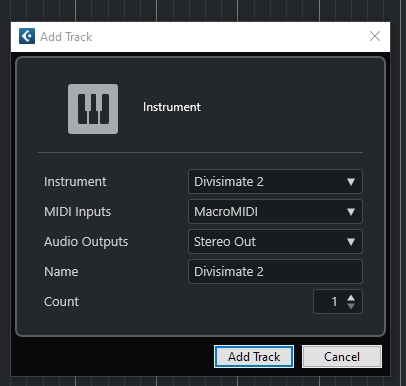Click the Instrument track type label

pyautogui.click(x=172, y=107)
